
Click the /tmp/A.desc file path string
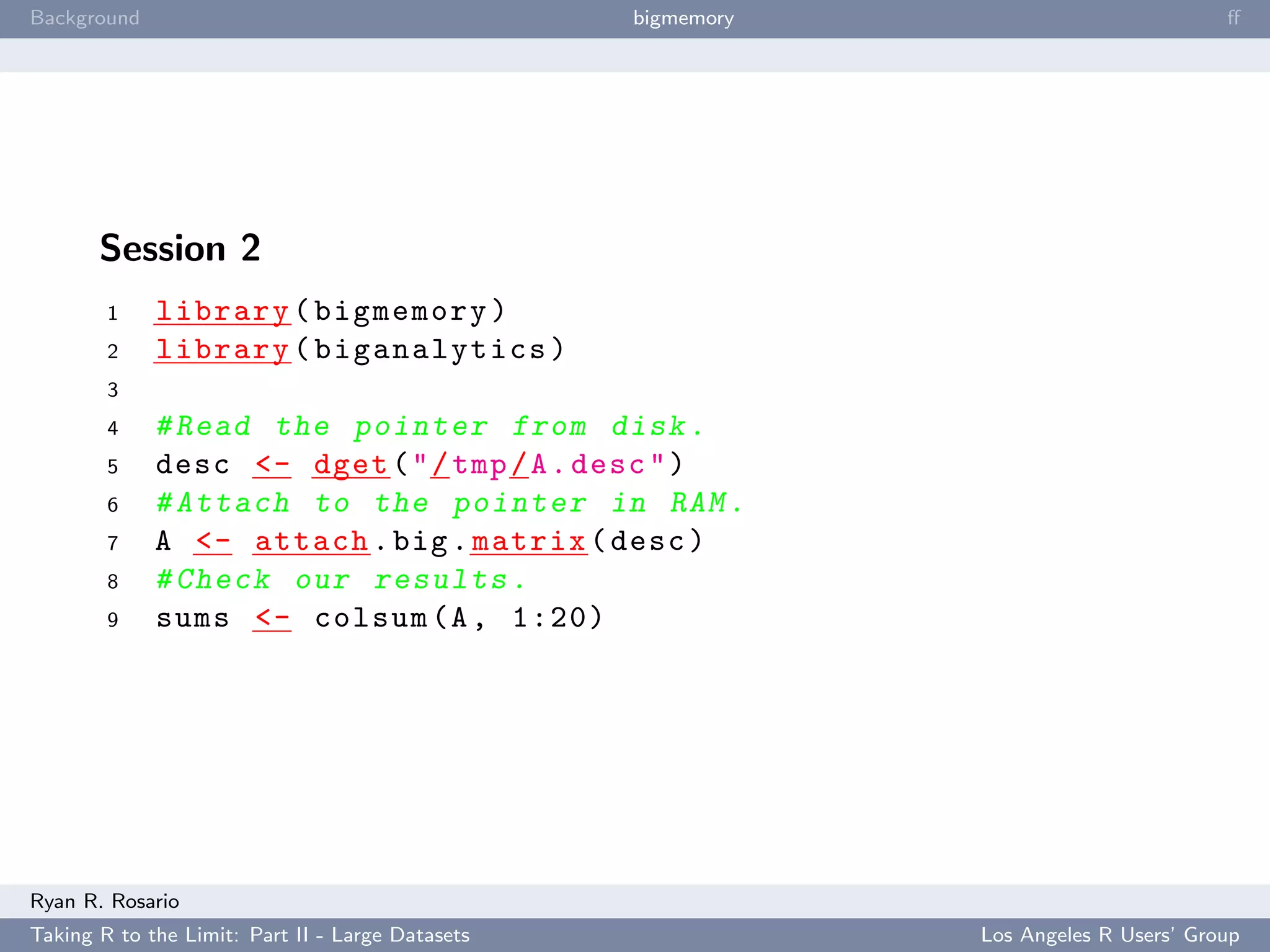(x=538, y=465)
